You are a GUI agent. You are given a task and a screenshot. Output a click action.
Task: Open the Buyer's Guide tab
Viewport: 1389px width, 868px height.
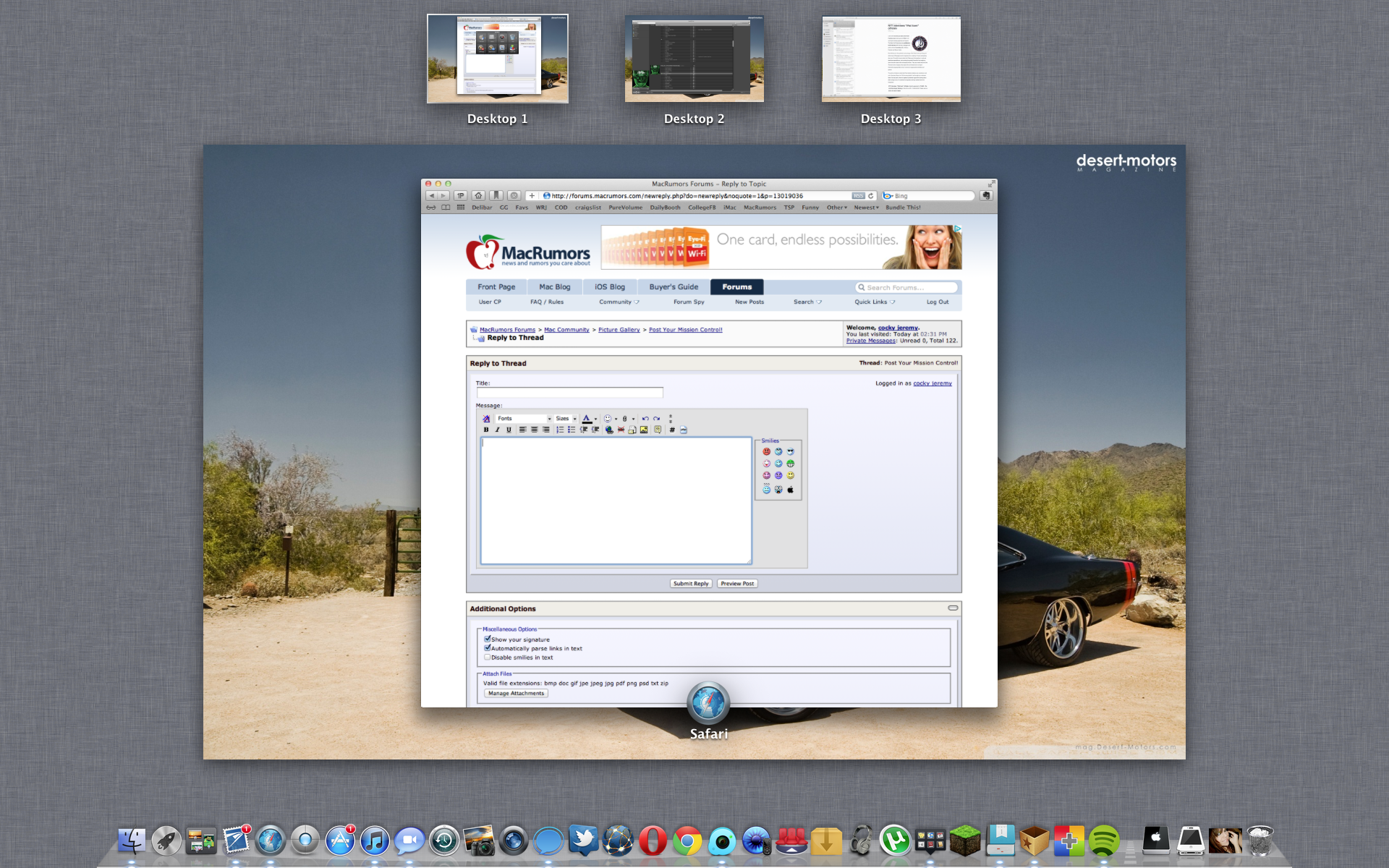(674, 287)
